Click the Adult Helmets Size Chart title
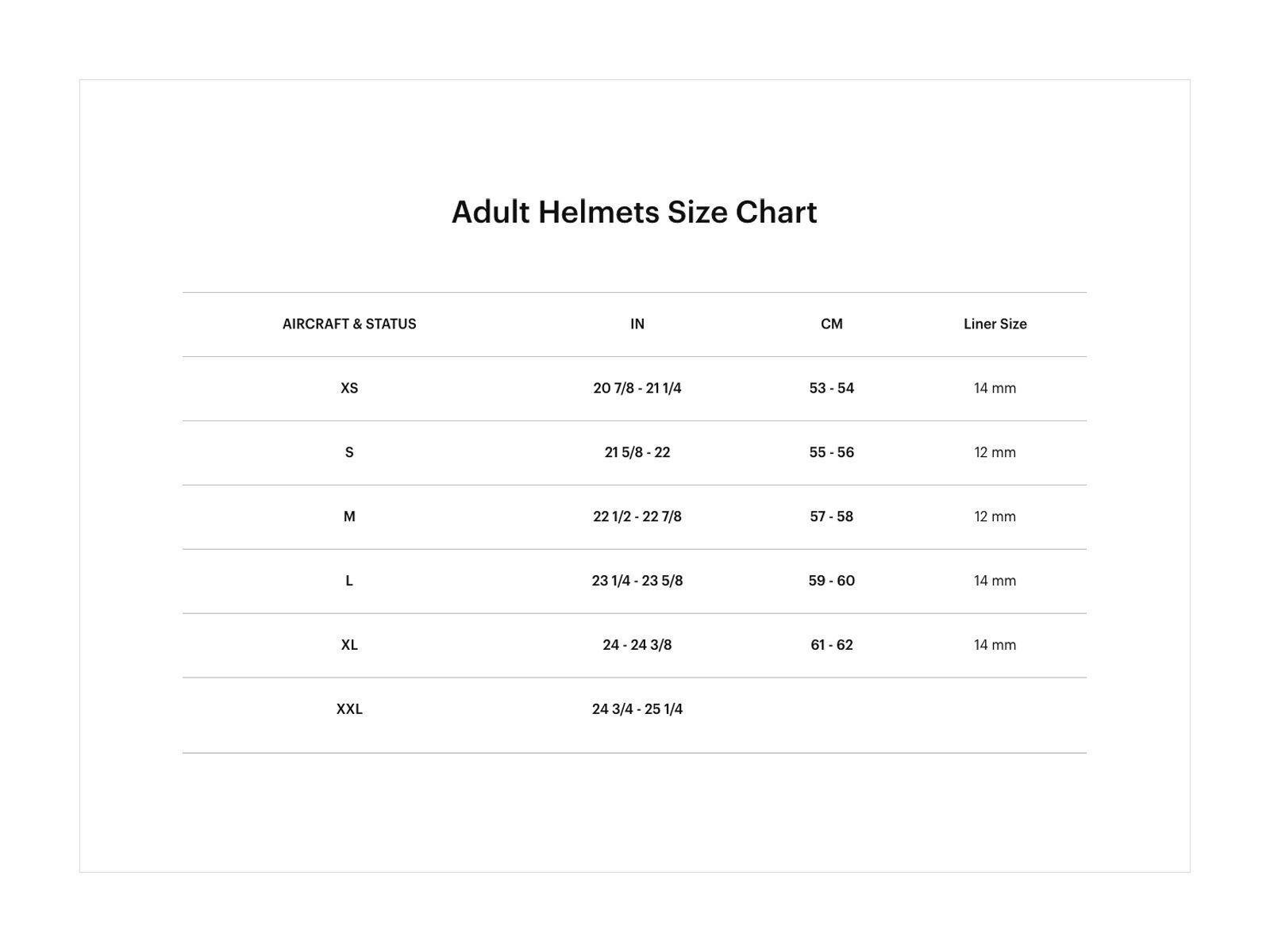This screenshot has height=952, width=1270. [x=634, y=213]
